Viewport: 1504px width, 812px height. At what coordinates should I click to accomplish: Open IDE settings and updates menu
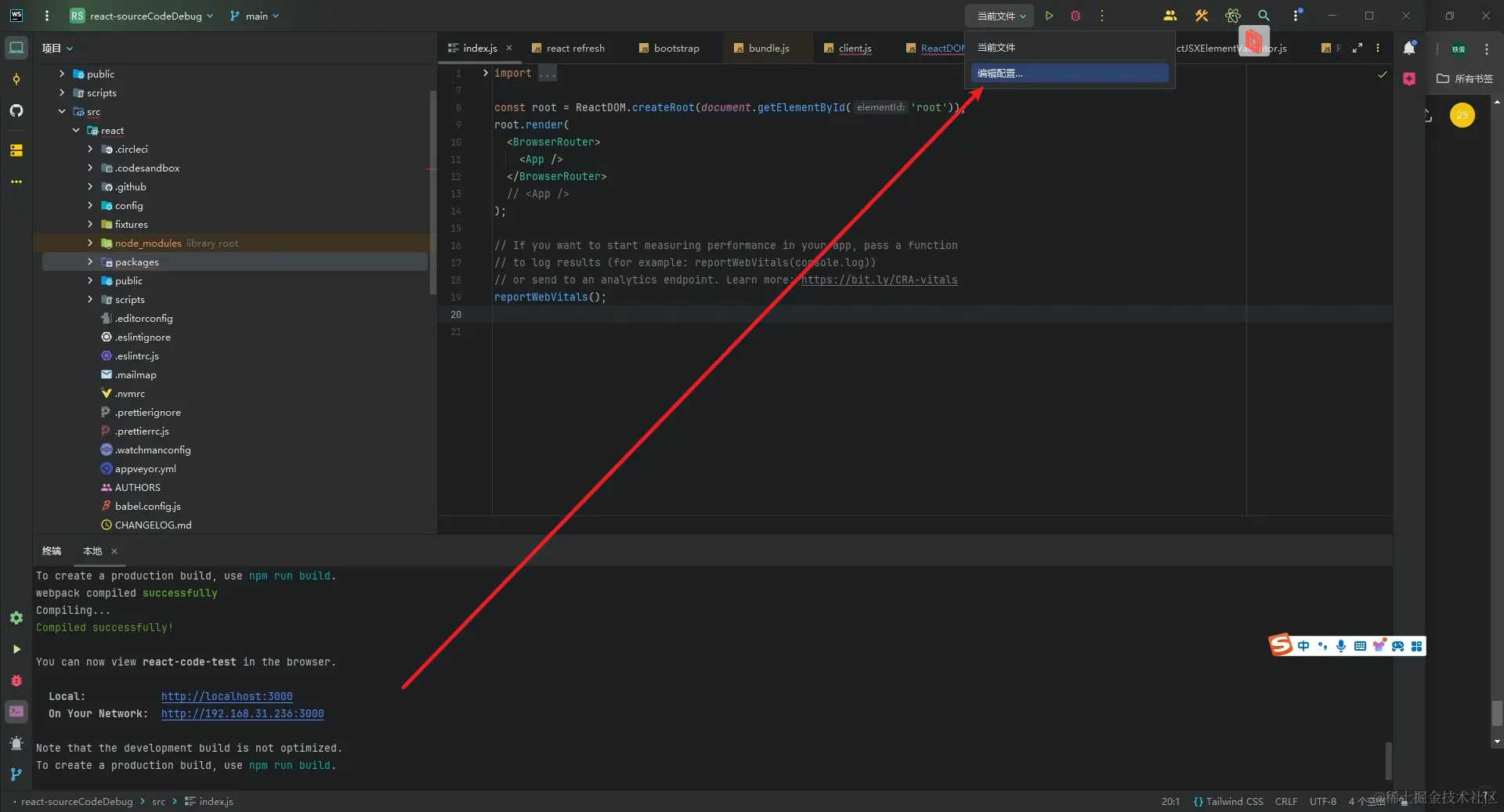[x=1296, y=16]
